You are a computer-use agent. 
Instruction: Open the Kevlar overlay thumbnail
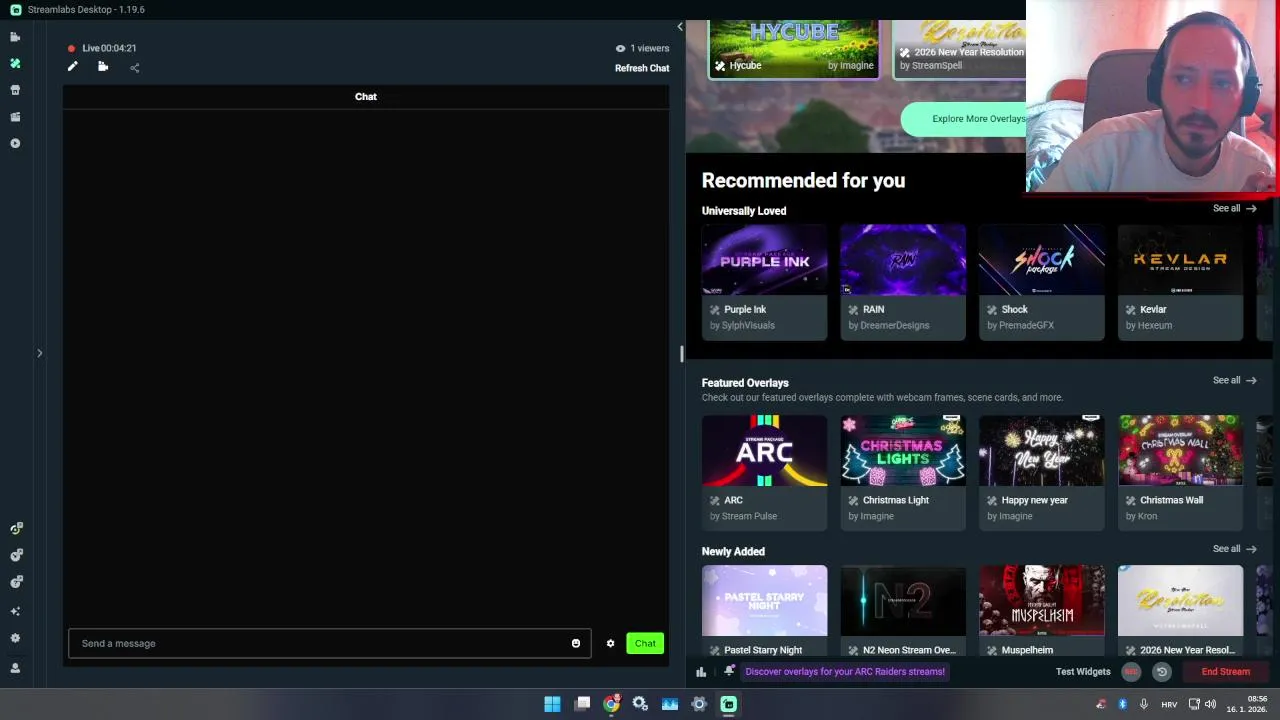pos(1181,260)
